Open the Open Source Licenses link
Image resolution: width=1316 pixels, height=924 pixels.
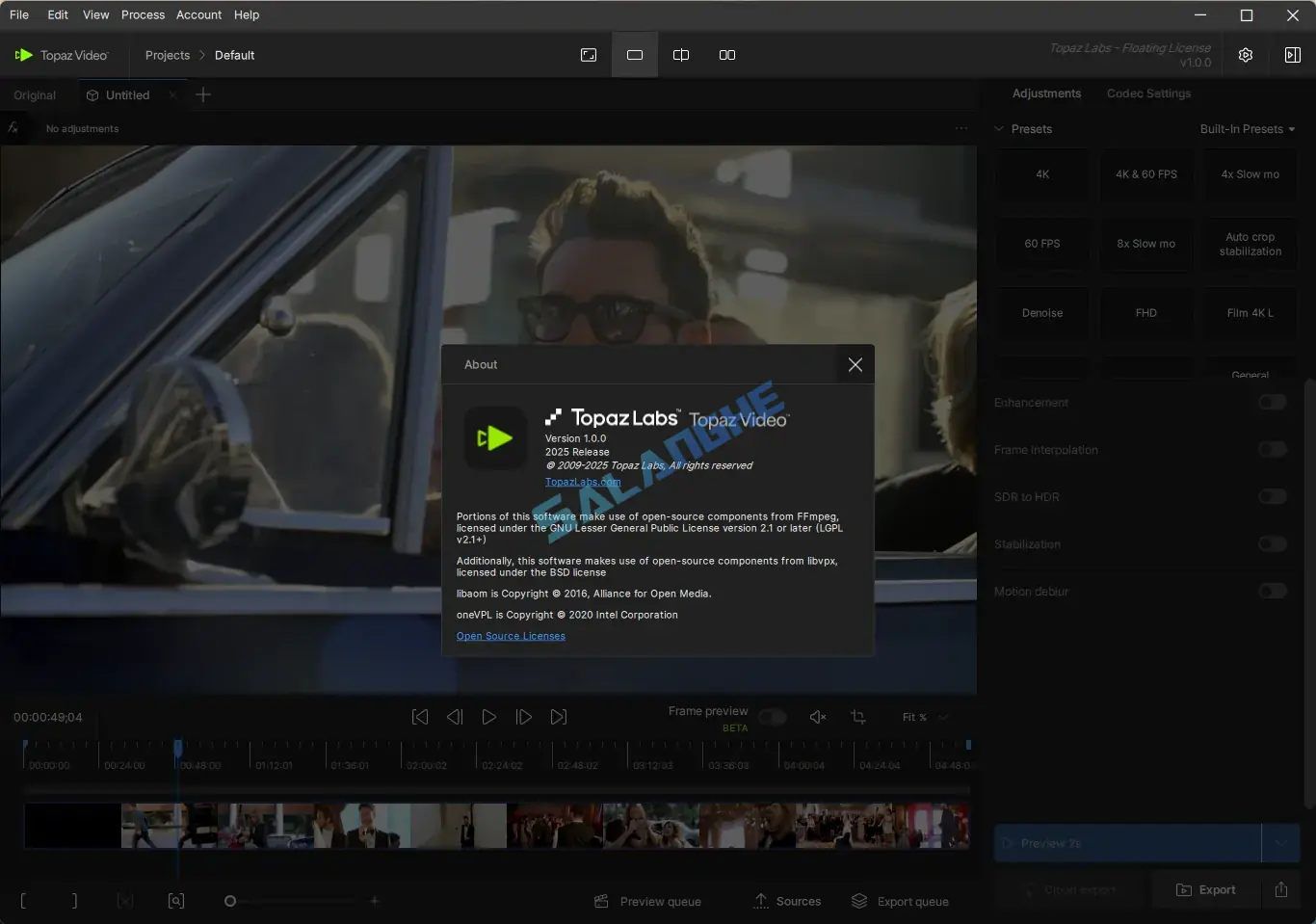[511, 636]
